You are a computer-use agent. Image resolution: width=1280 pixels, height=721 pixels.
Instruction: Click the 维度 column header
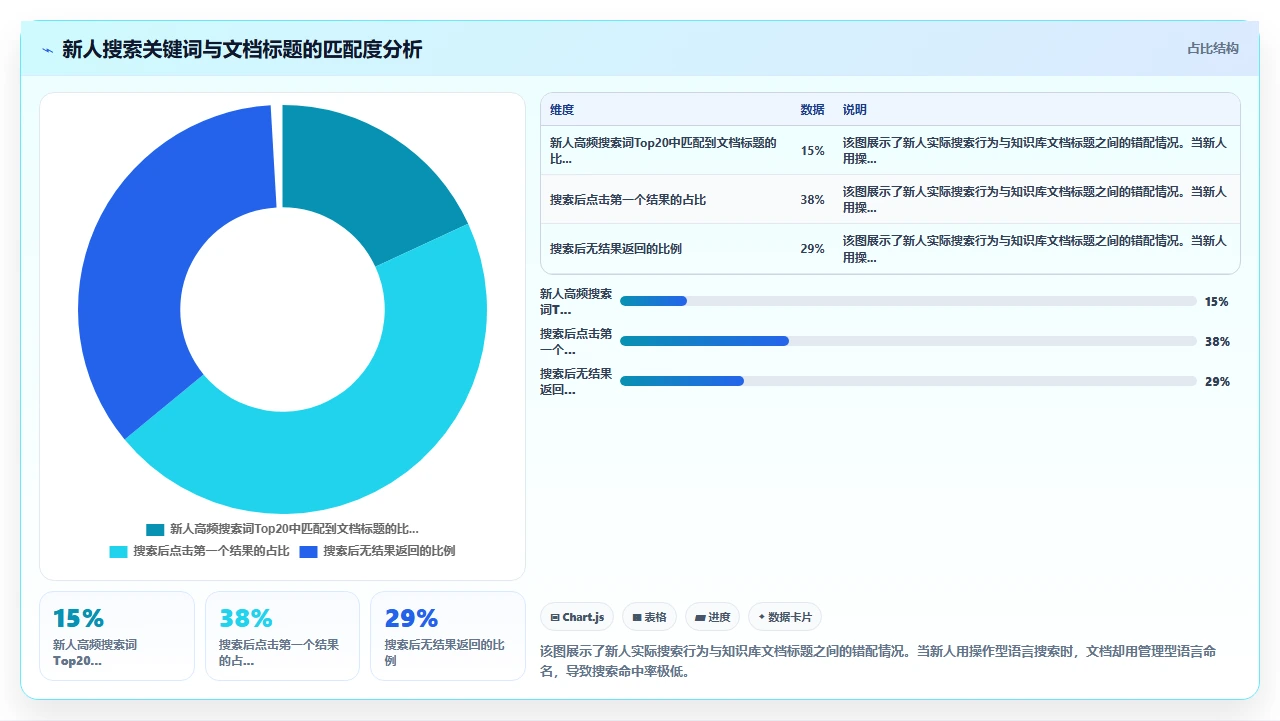click(x=562, y=110)
